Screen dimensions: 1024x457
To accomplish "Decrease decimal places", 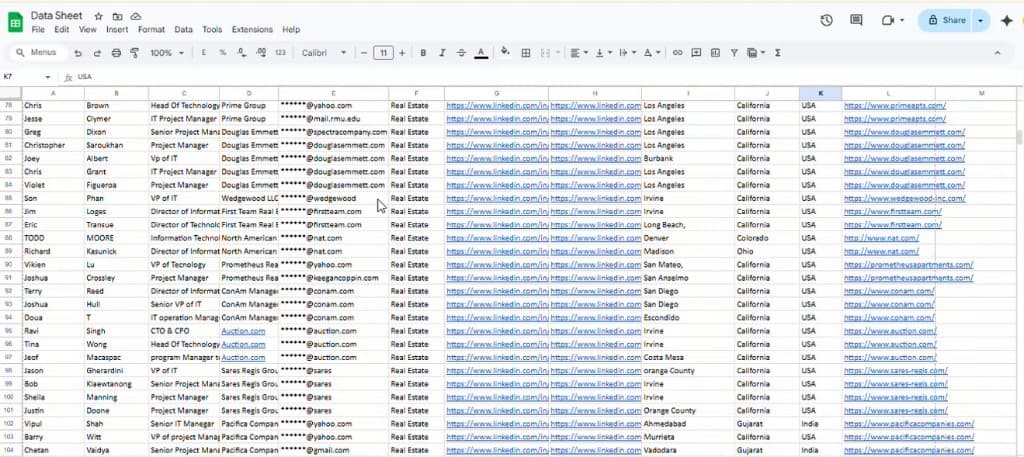I will coord(242,53).
